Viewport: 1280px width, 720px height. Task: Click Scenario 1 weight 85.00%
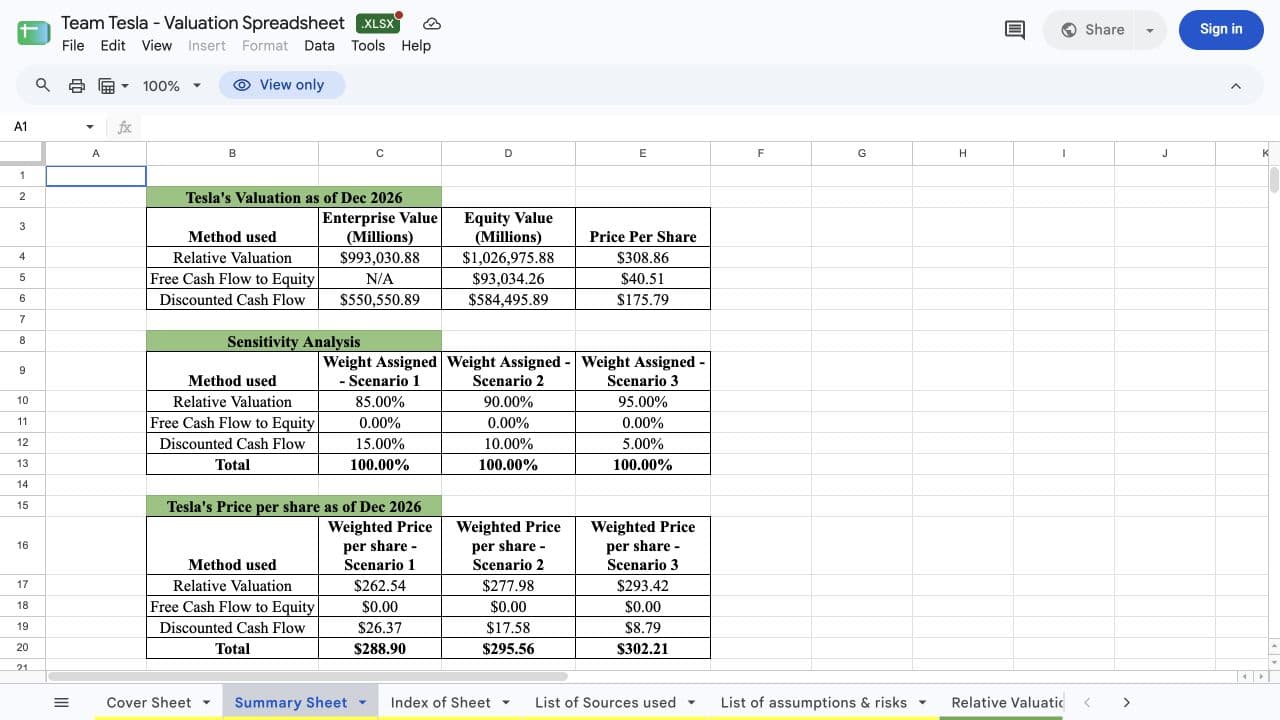click(x=380, y=402)
